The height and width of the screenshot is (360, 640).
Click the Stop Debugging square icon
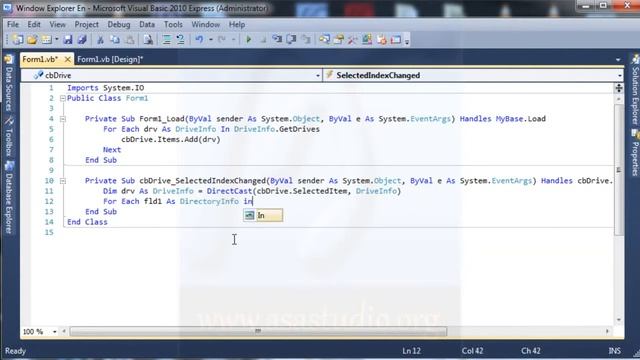click(263, 40)
